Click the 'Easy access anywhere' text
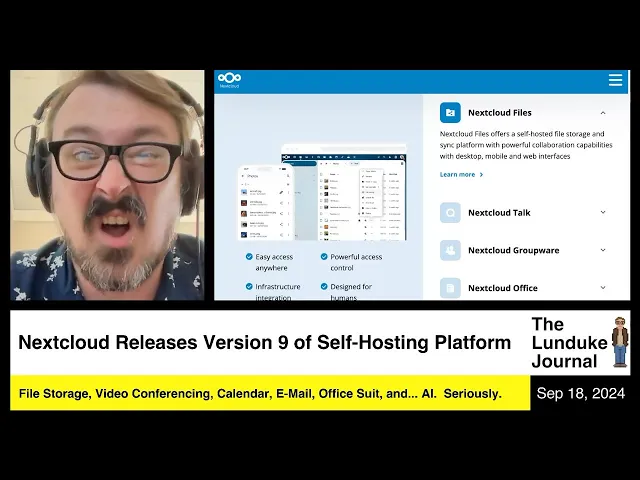This screenshot has height=480, width=640. pyautogui.click(x=274, y=262)
